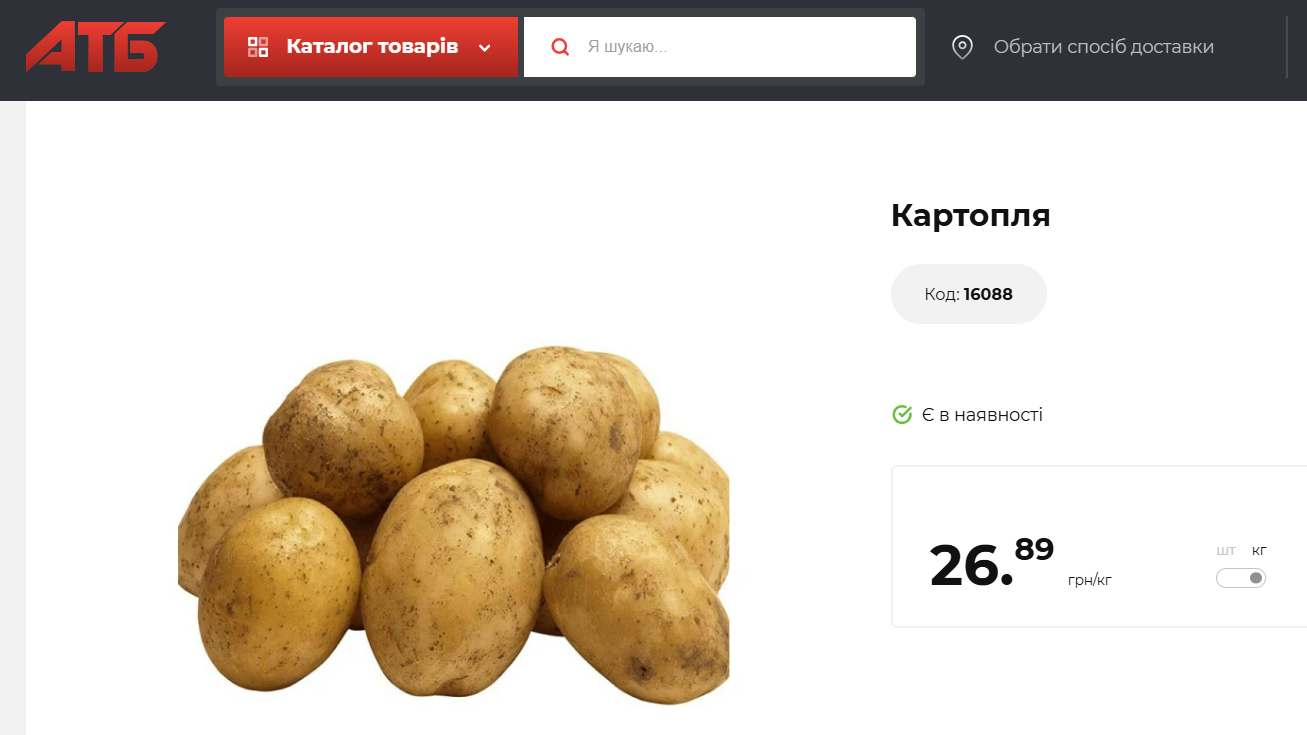Viewport: 1307px width, 735px height.
Task: Toggle the шт/кг unit switch
Action: pos(1241,578)
